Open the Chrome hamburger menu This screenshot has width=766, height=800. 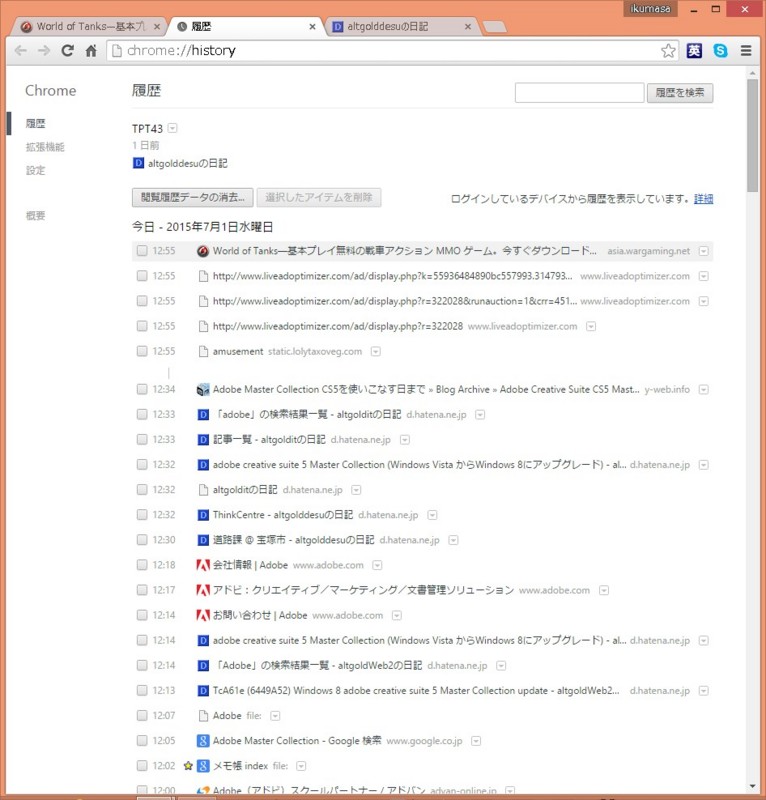click(x=746, y=51)
